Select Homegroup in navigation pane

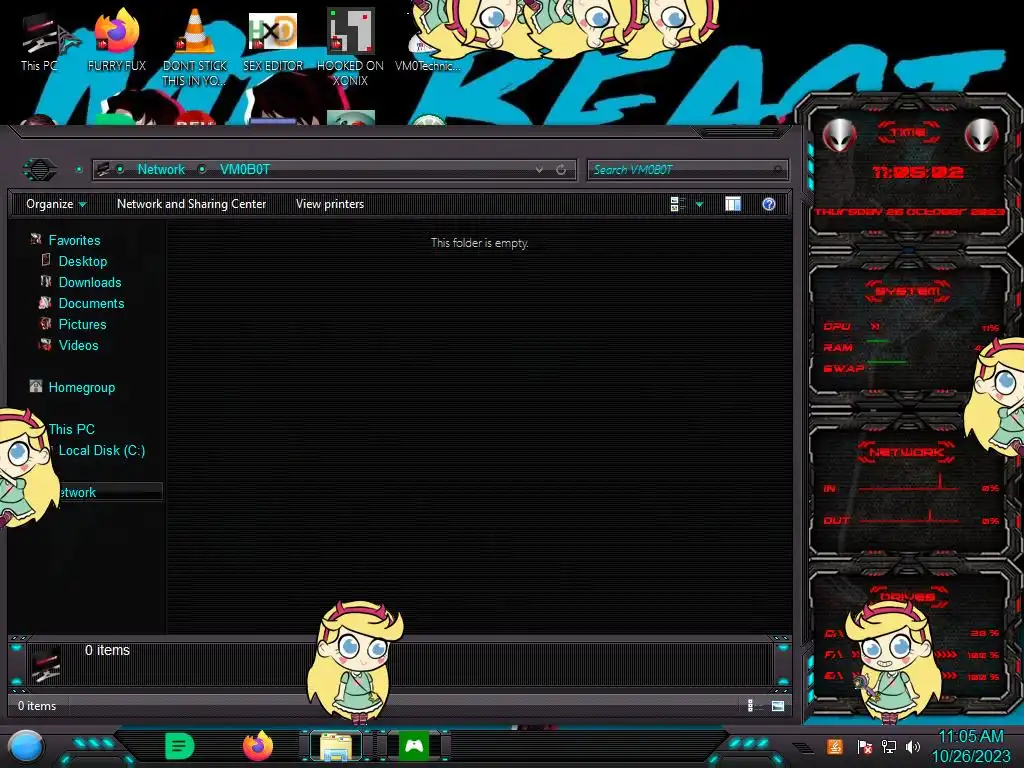pos(82,387)
